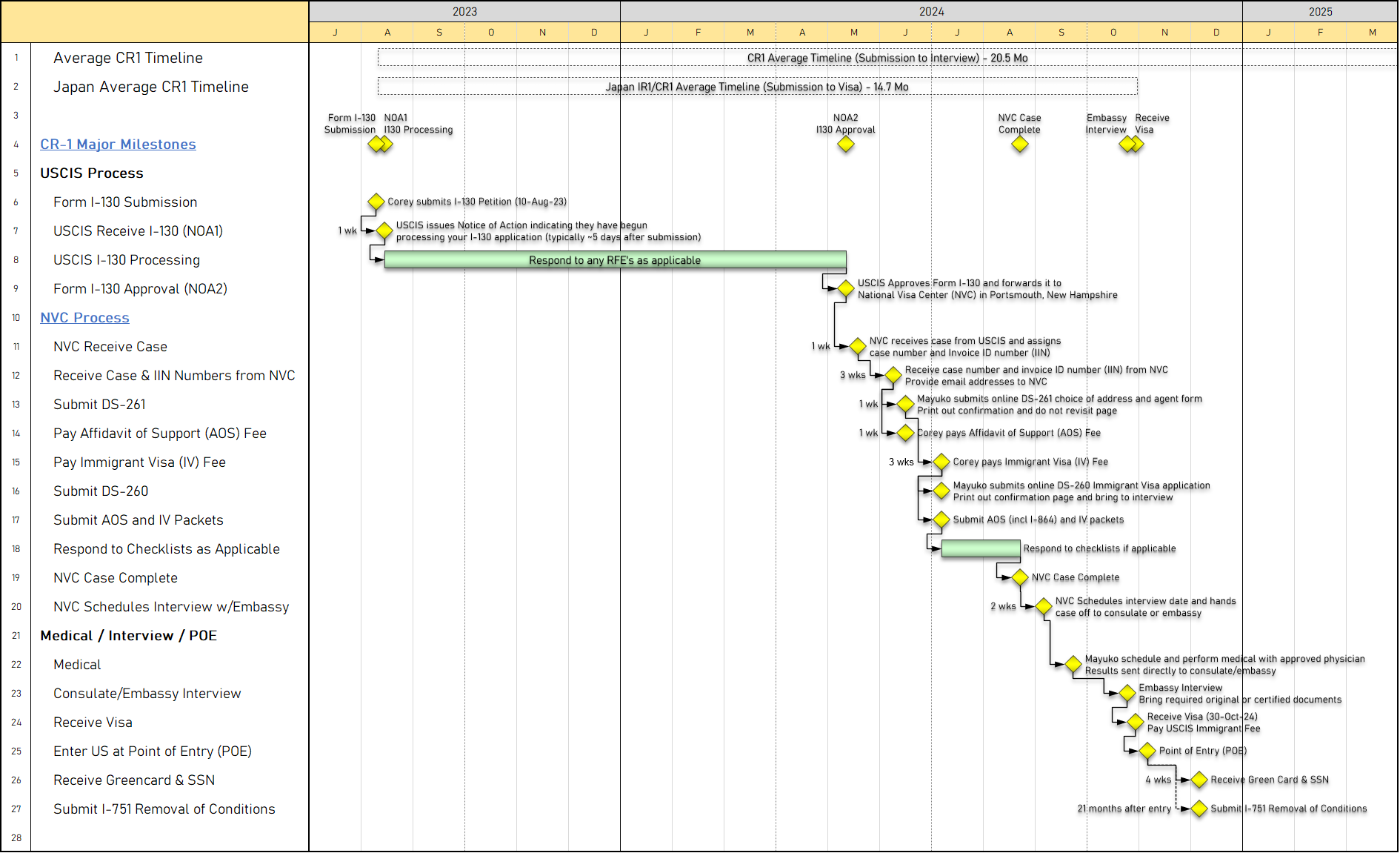Screen dimensions: 1400x853
Task: Click the Receive case number and invoice ID diamond
Action: 893,376
